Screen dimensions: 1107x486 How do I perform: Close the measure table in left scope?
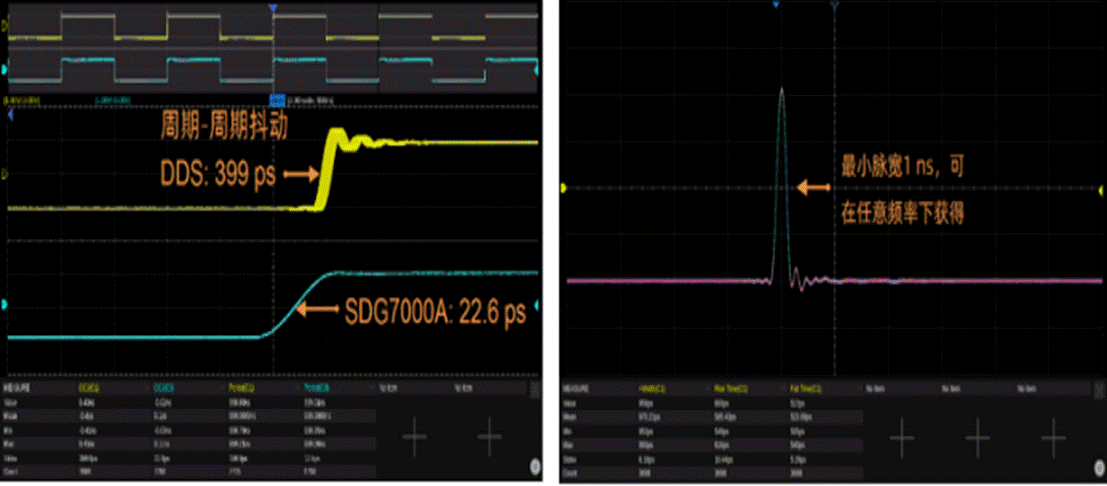(x=535, y=388)
